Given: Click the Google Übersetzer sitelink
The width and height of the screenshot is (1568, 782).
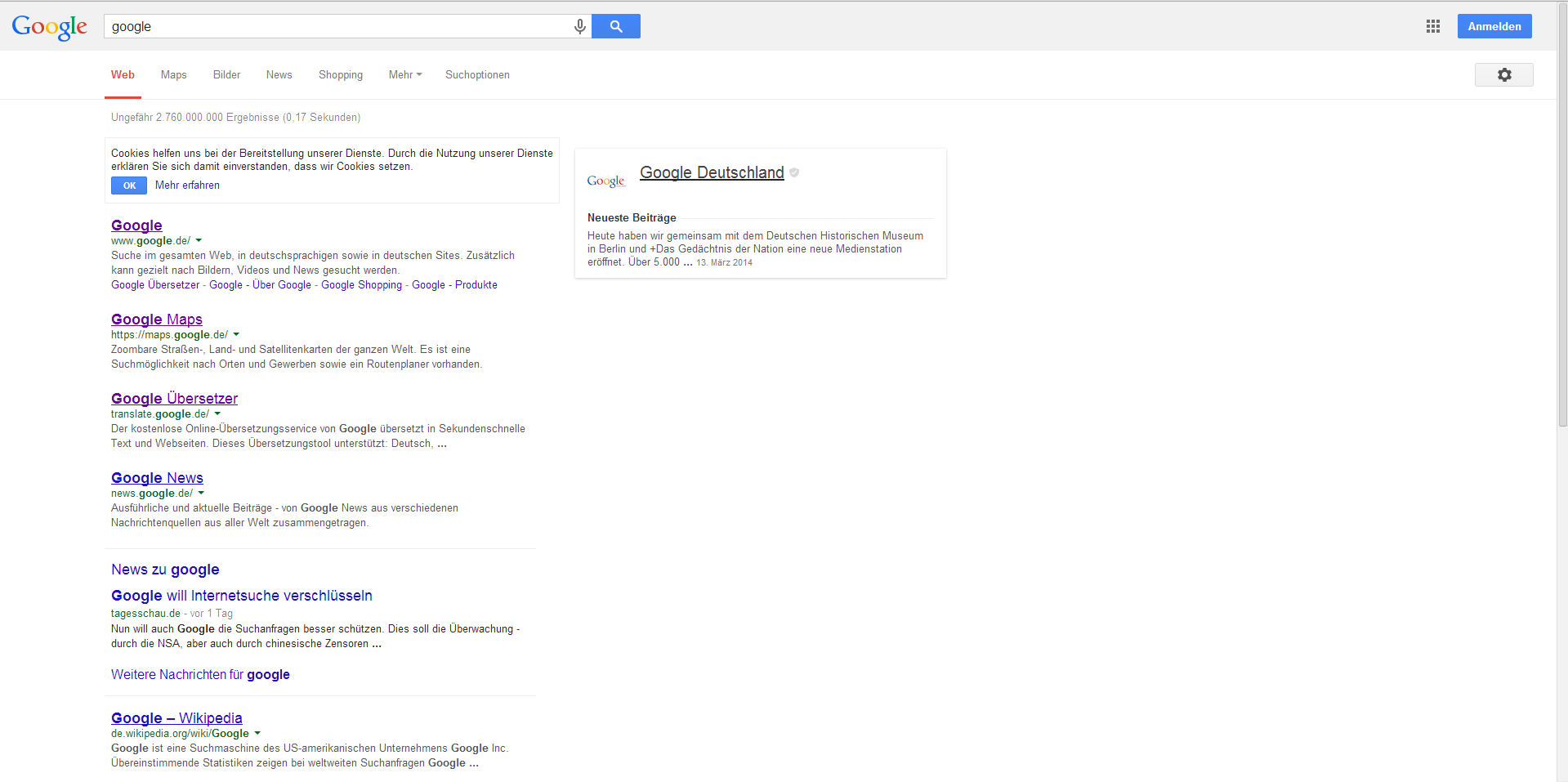Looking at the screenshot, I should (155, 285).
